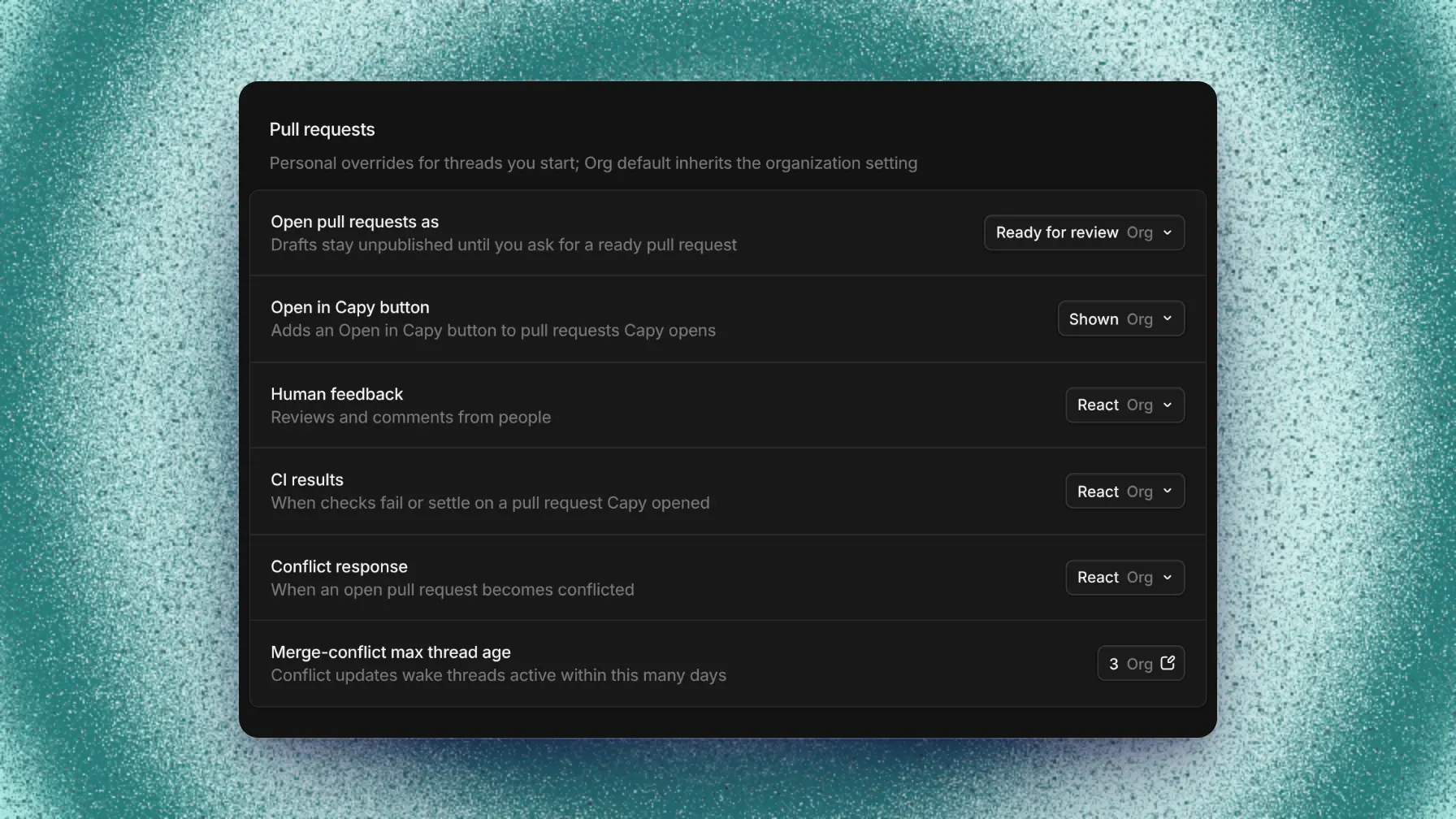Click the "Open in Capy button" label
This screenshot has width=1456, height=819.
coord(350,307)
